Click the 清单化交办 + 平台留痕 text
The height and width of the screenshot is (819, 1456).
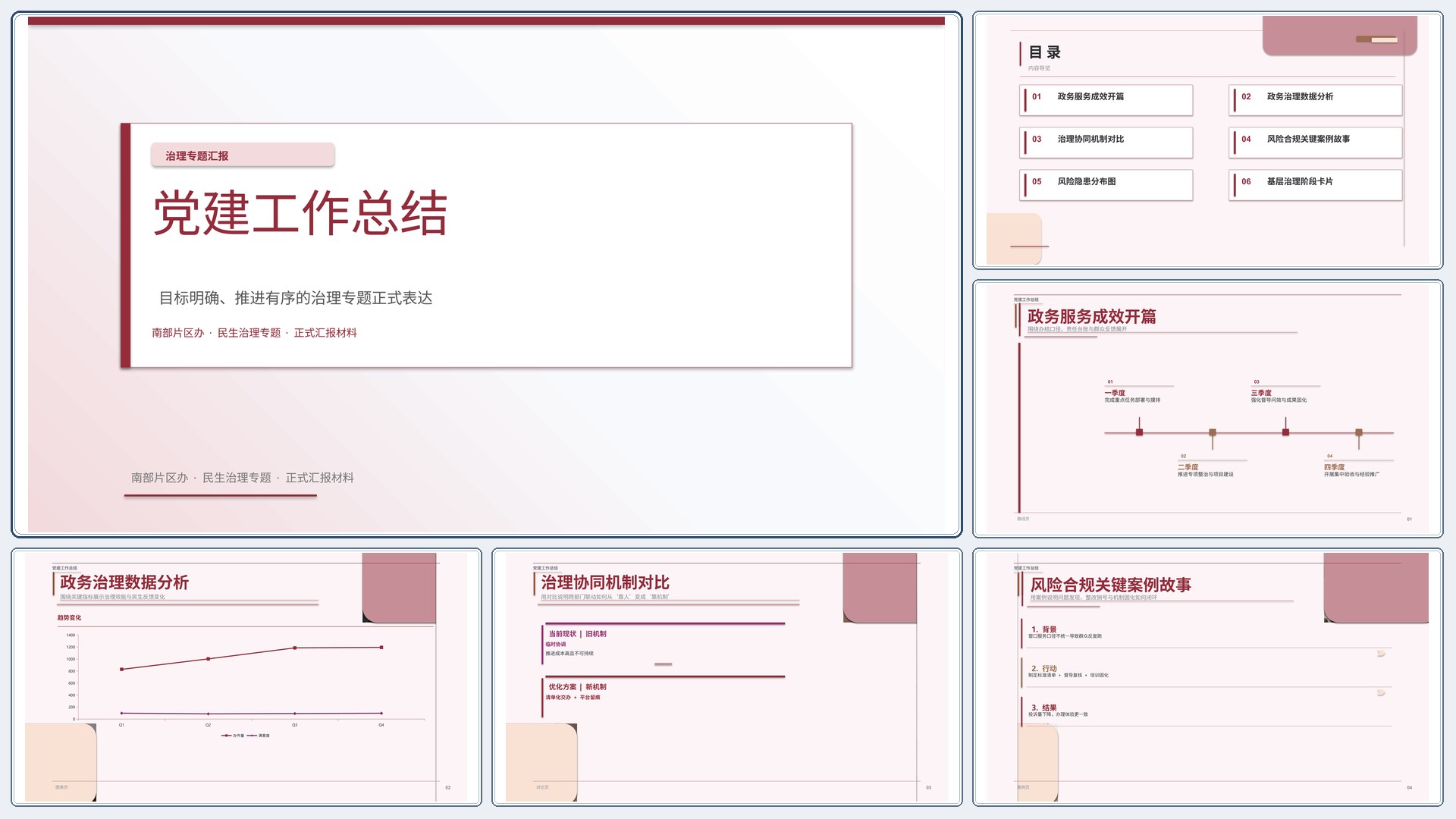pos(573,698)
